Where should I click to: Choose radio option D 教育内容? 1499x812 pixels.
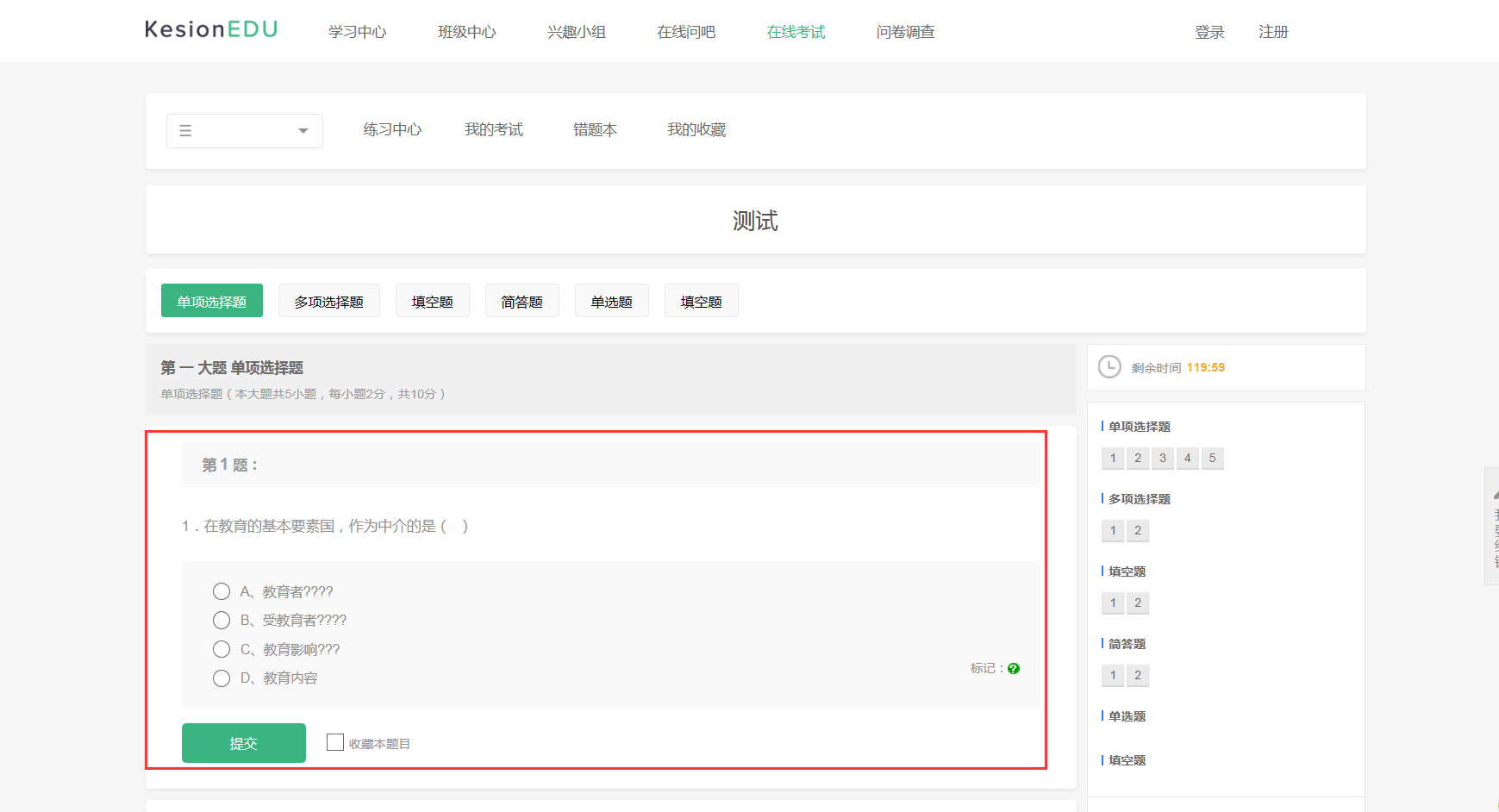click(222, 678)
